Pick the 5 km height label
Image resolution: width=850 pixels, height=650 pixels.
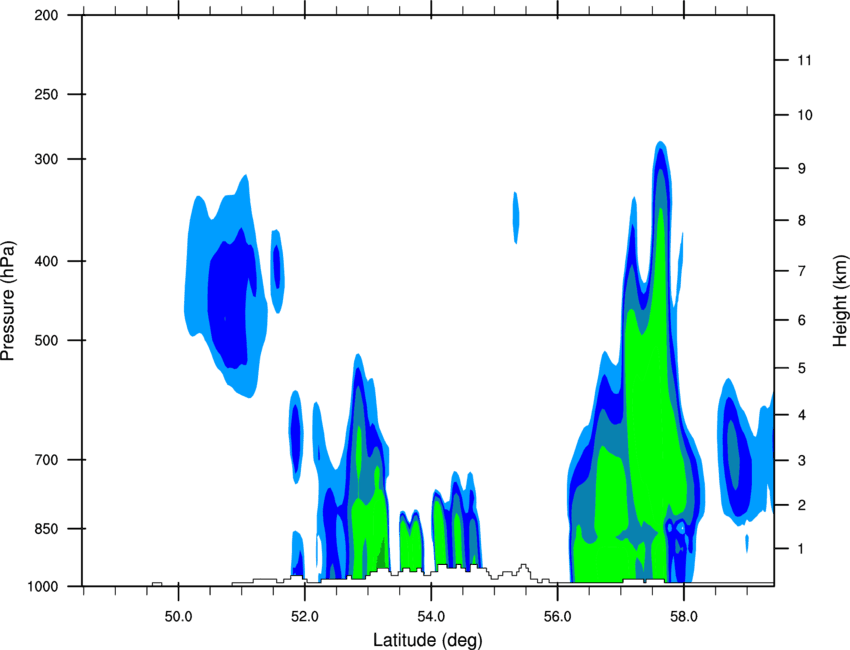801,368
